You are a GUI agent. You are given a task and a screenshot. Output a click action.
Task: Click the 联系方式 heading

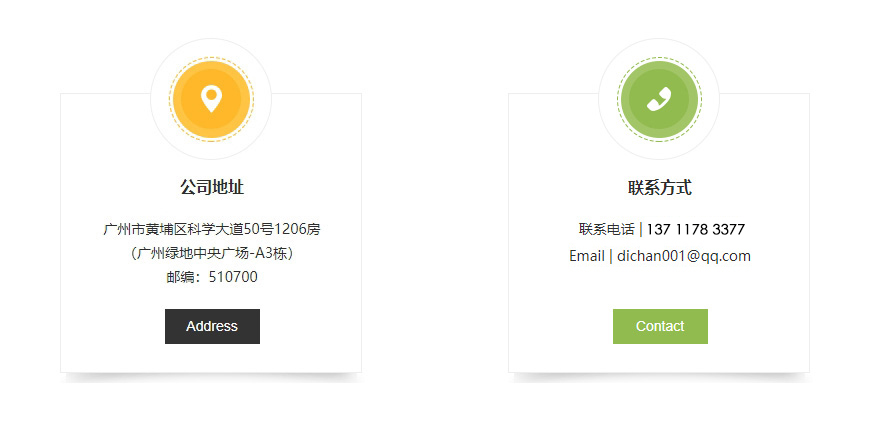(x=660, y=187)
